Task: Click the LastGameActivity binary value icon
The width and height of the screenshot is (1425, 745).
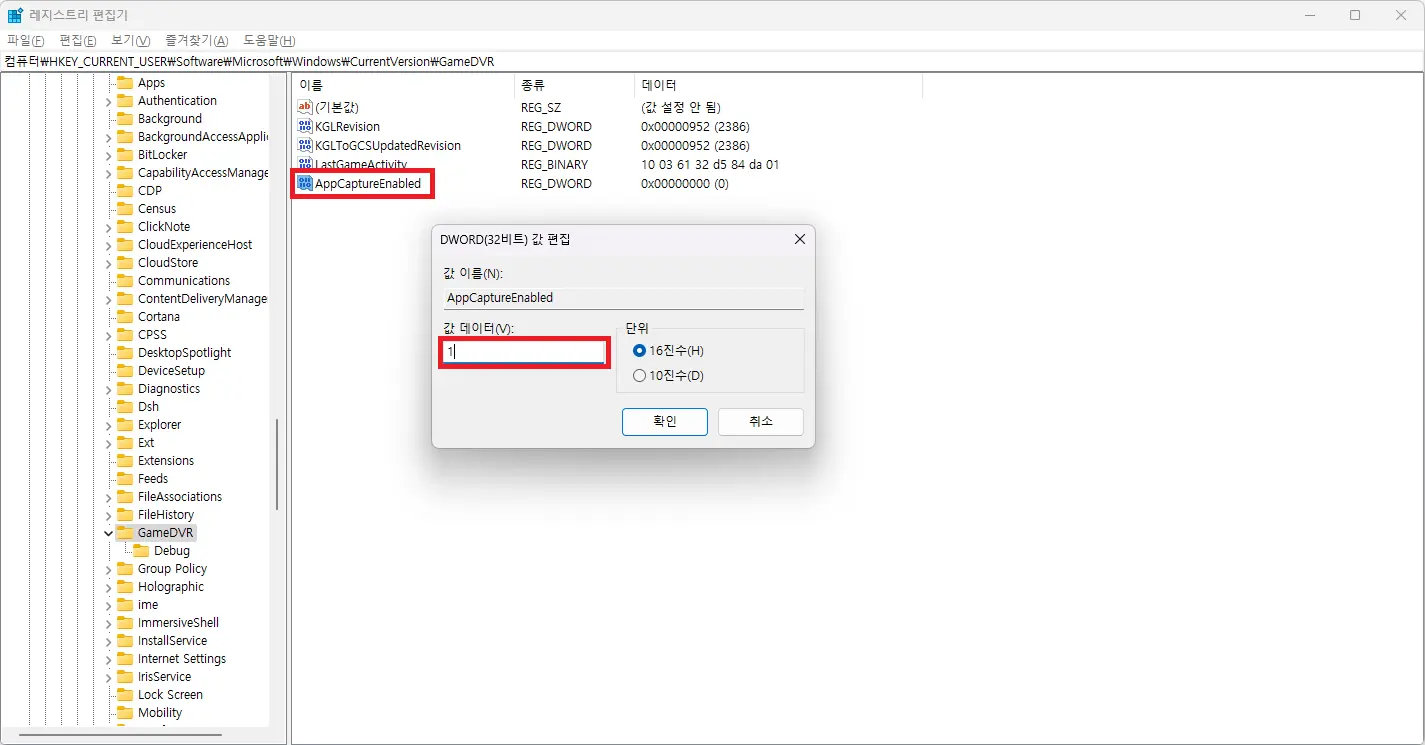Action: (x=305, y=164)
